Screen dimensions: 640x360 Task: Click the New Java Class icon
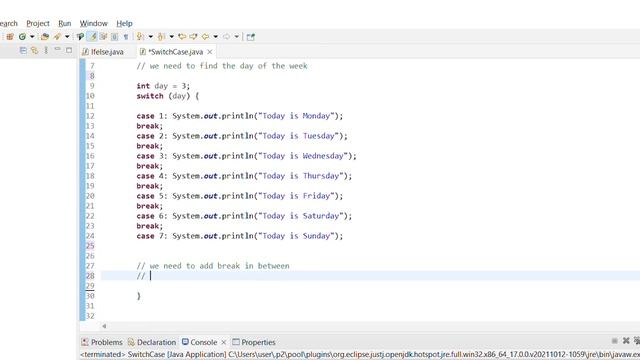[22, 37]
